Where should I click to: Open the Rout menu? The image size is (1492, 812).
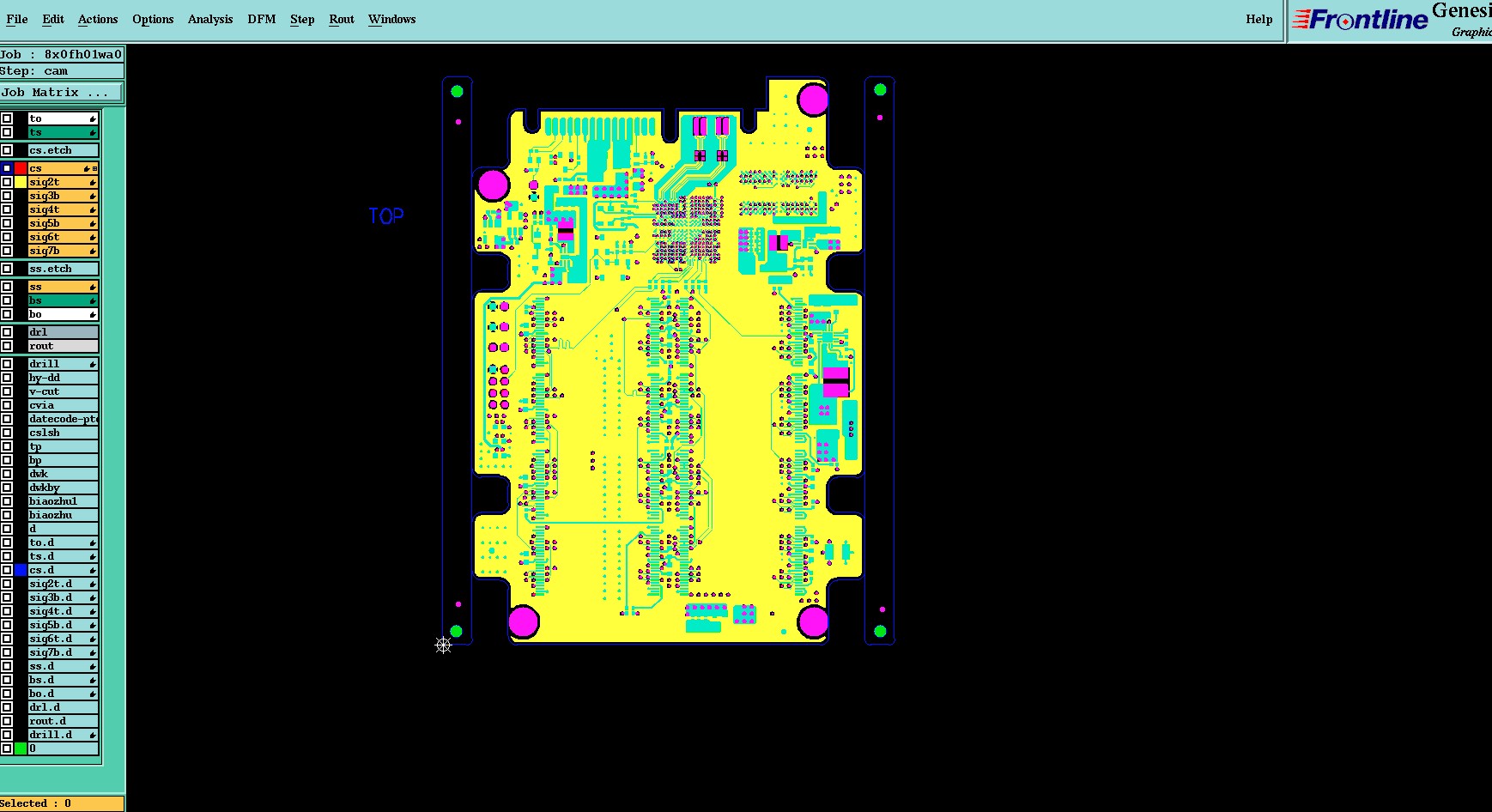tap(342, 19)
